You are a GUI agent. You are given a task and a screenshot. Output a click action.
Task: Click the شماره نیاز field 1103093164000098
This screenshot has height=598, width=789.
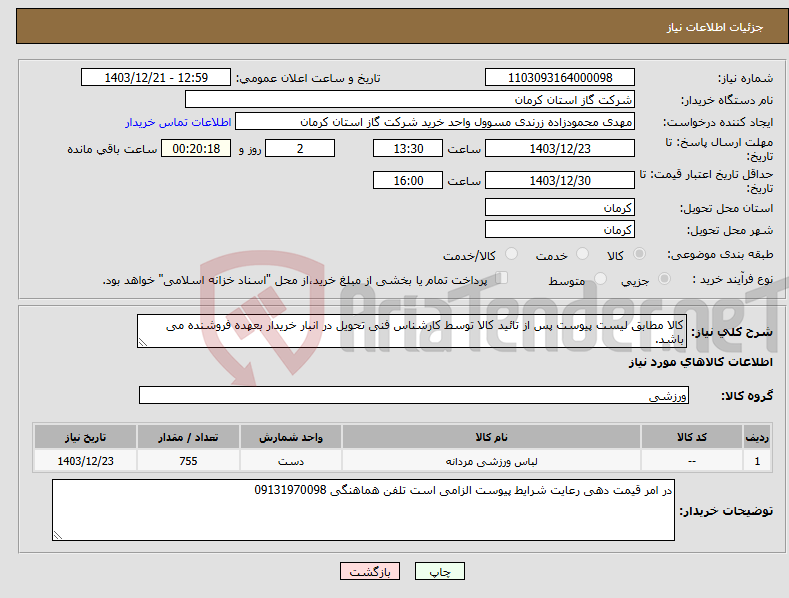coord(560,78)
